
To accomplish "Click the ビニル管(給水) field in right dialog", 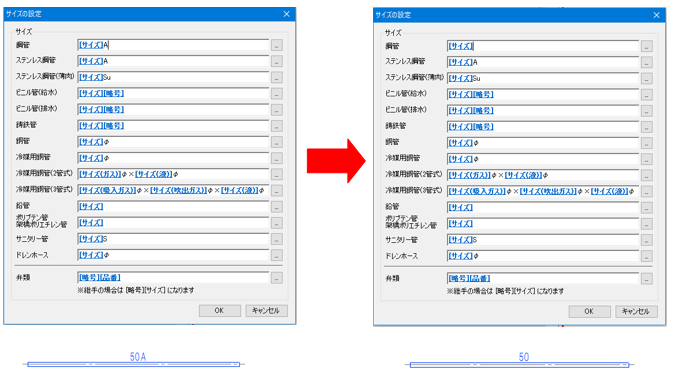I will click(543, 95).
